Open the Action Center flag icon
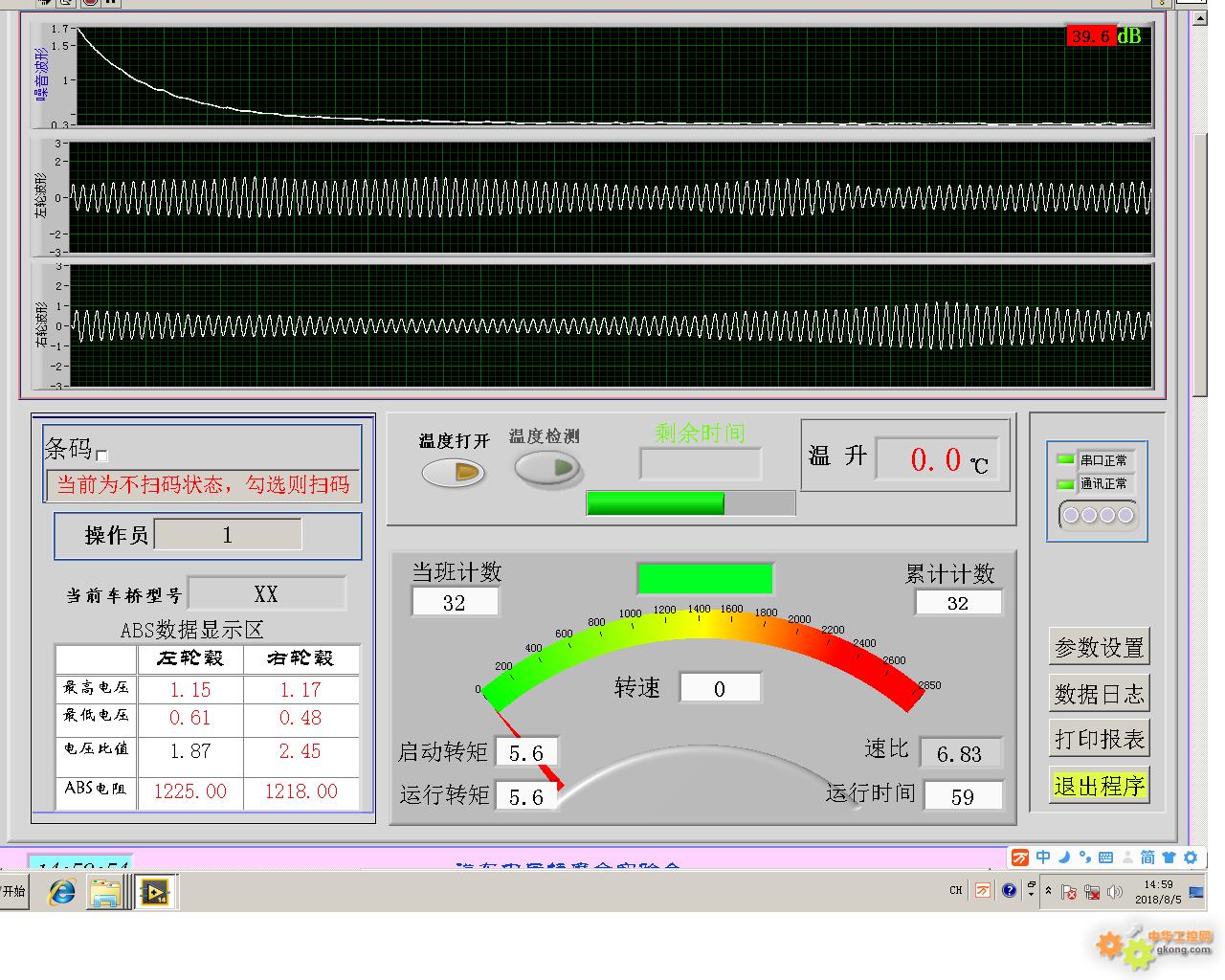This screenshot has width=1225, height=980. [1069, 892]
